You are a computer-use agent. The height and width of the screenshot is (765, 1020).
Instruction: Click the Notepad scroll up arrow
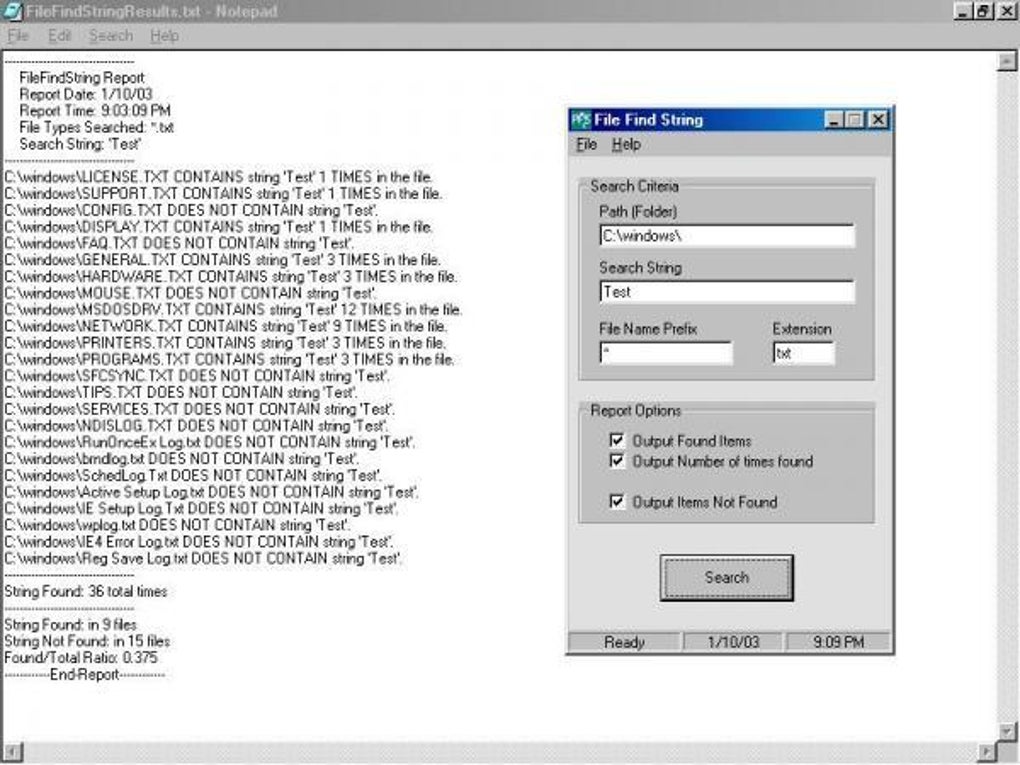(x=1006, y=62)
